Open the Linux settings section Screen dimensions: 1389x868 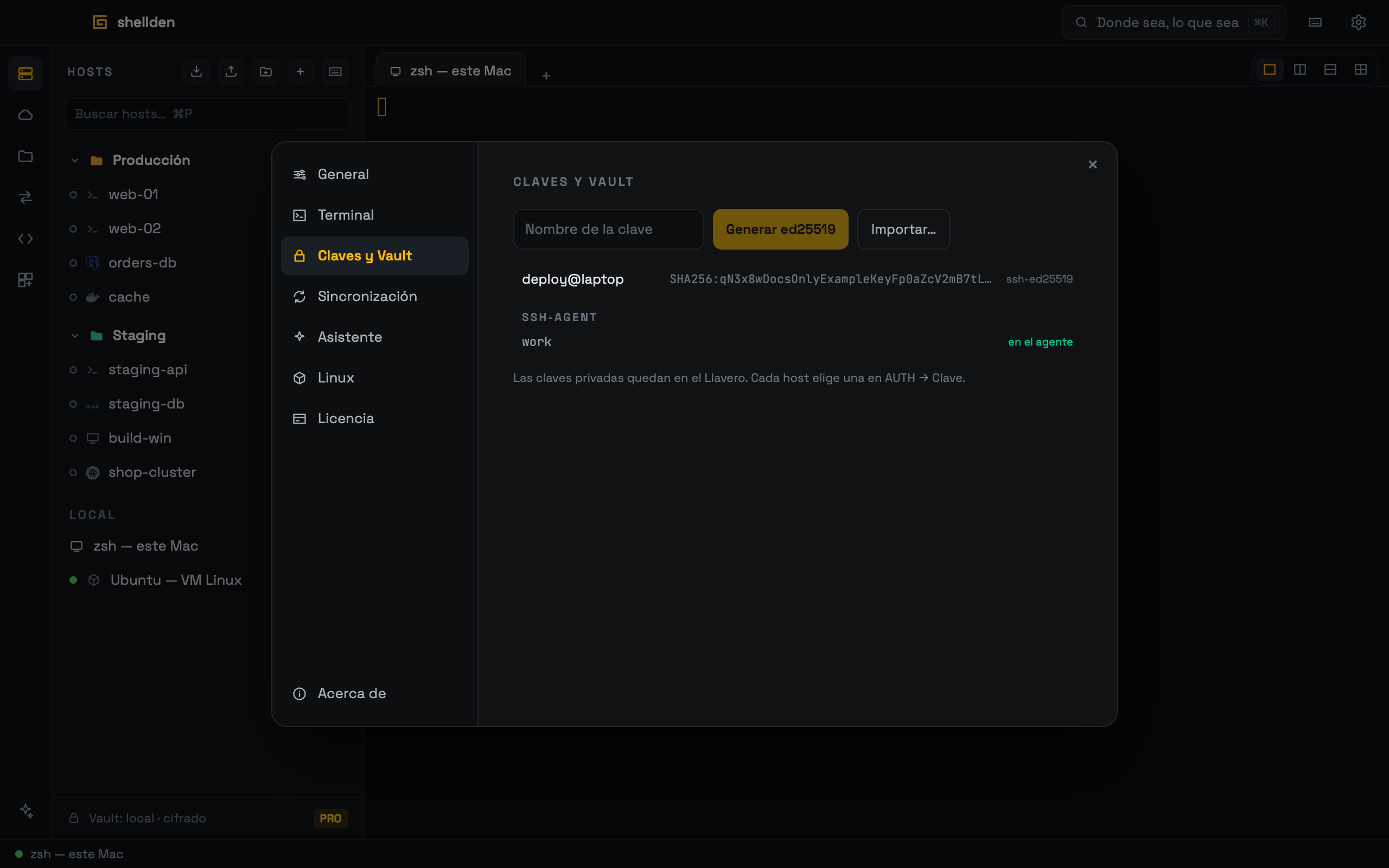coord(375,378)
